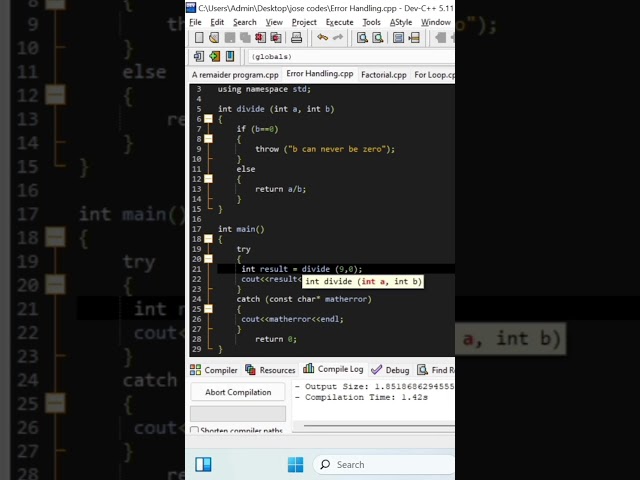Click the 'return a/b;' line

point(280,189)
